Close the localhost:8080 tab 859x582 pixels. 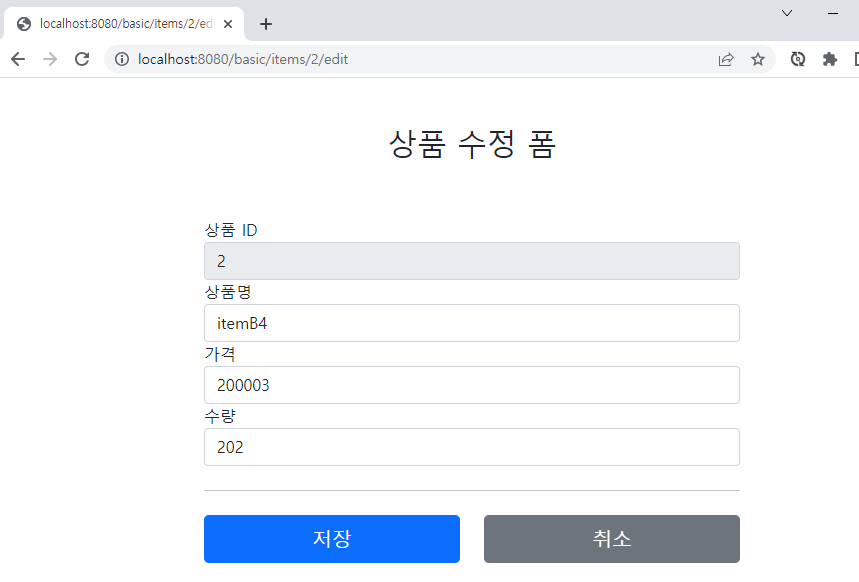tap(228, 24)
